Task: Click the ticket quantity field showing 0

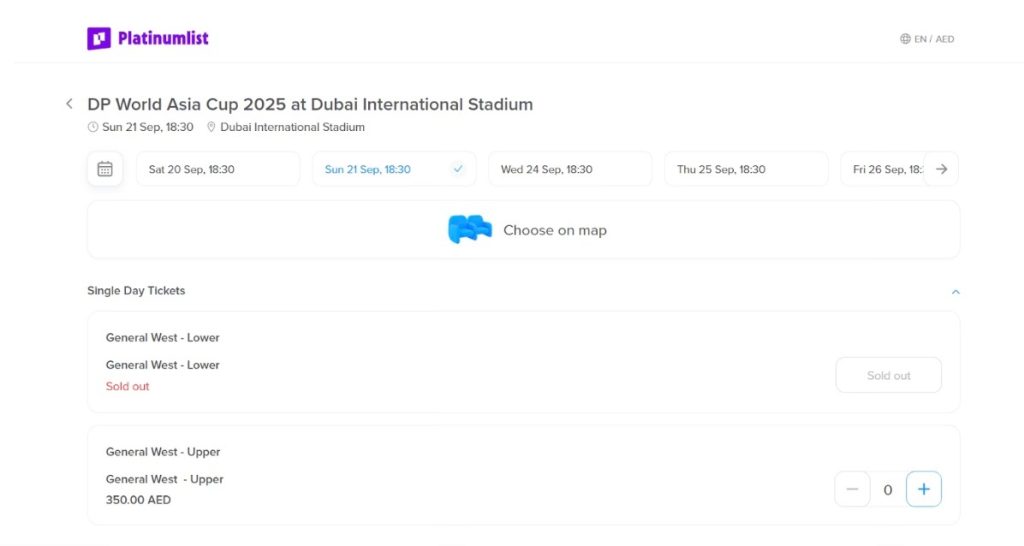Action: 888,489
